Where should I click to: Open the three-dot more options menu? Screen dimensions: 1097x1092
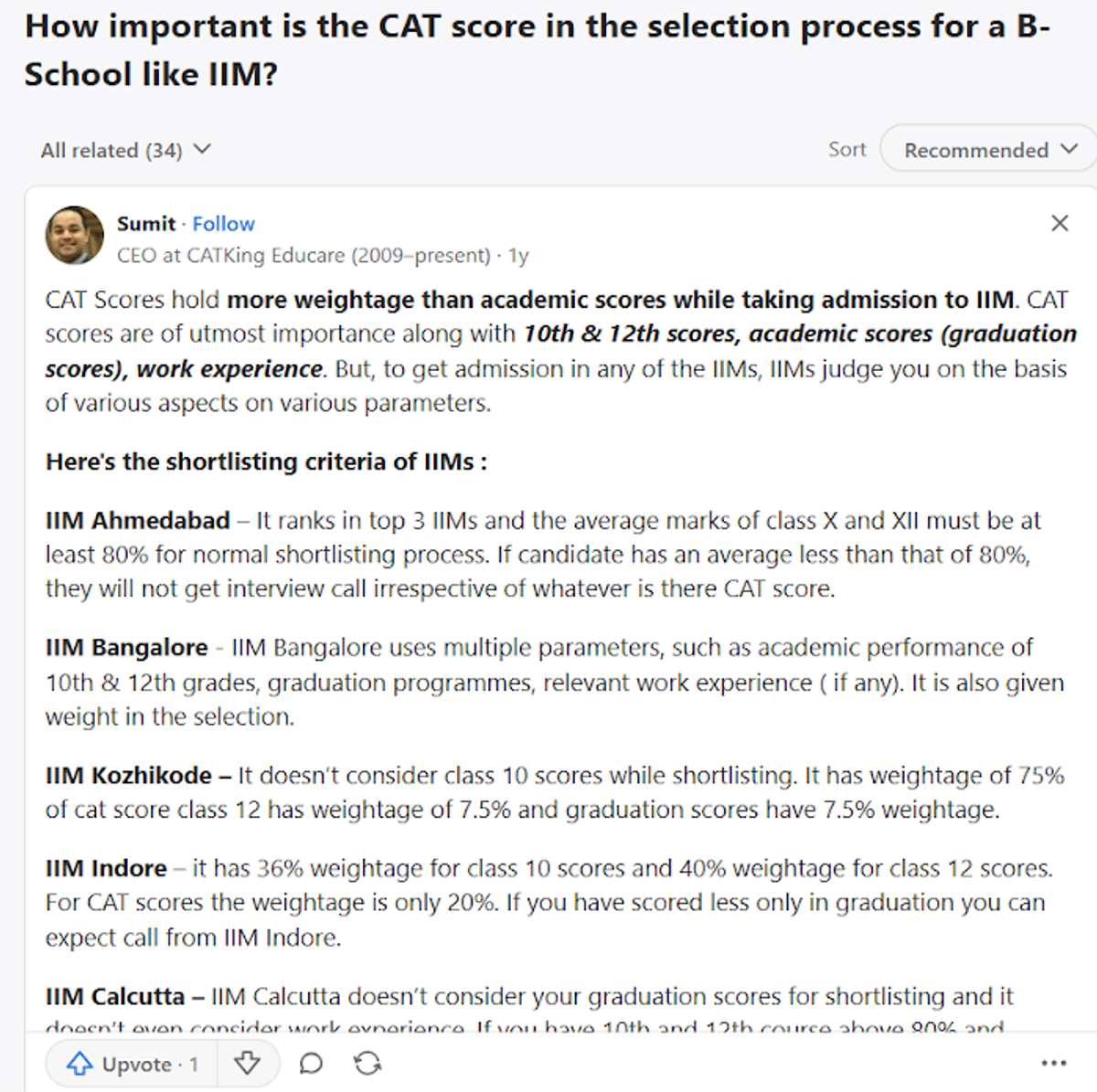[x=1053, y=1063]
